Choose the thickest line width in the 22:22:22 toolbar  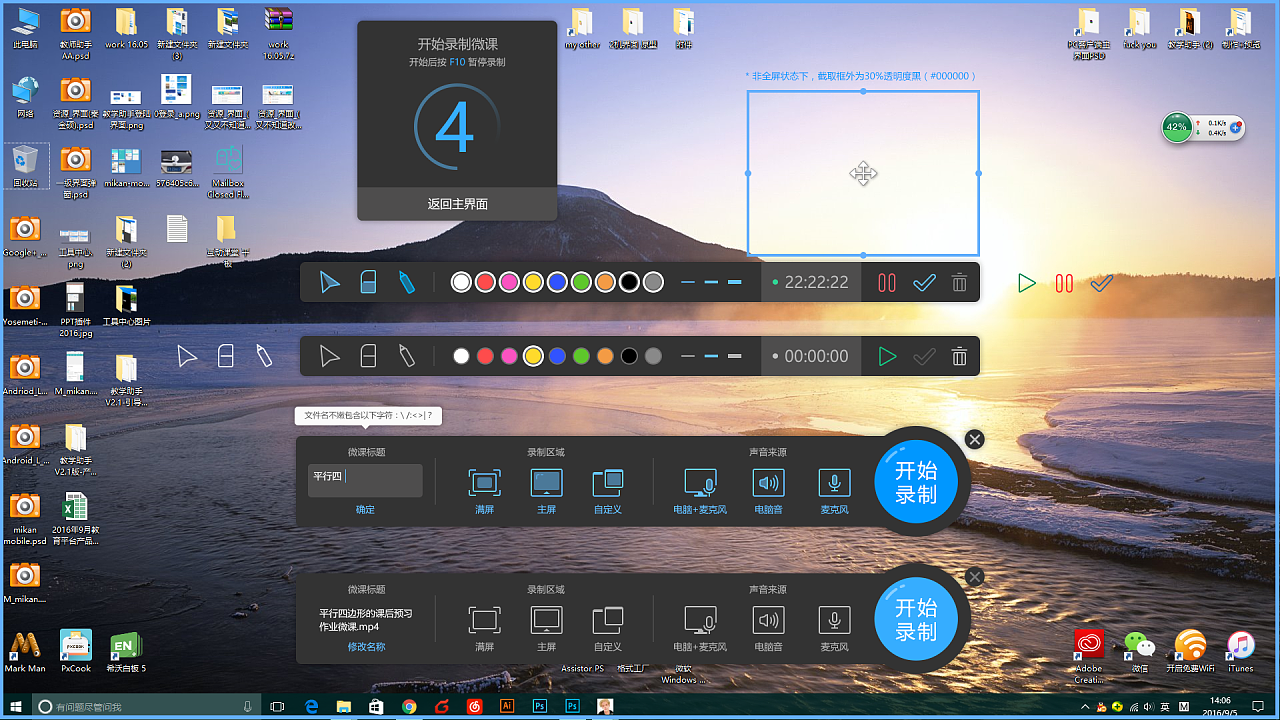pyautogui.click(x=735, y=283)
